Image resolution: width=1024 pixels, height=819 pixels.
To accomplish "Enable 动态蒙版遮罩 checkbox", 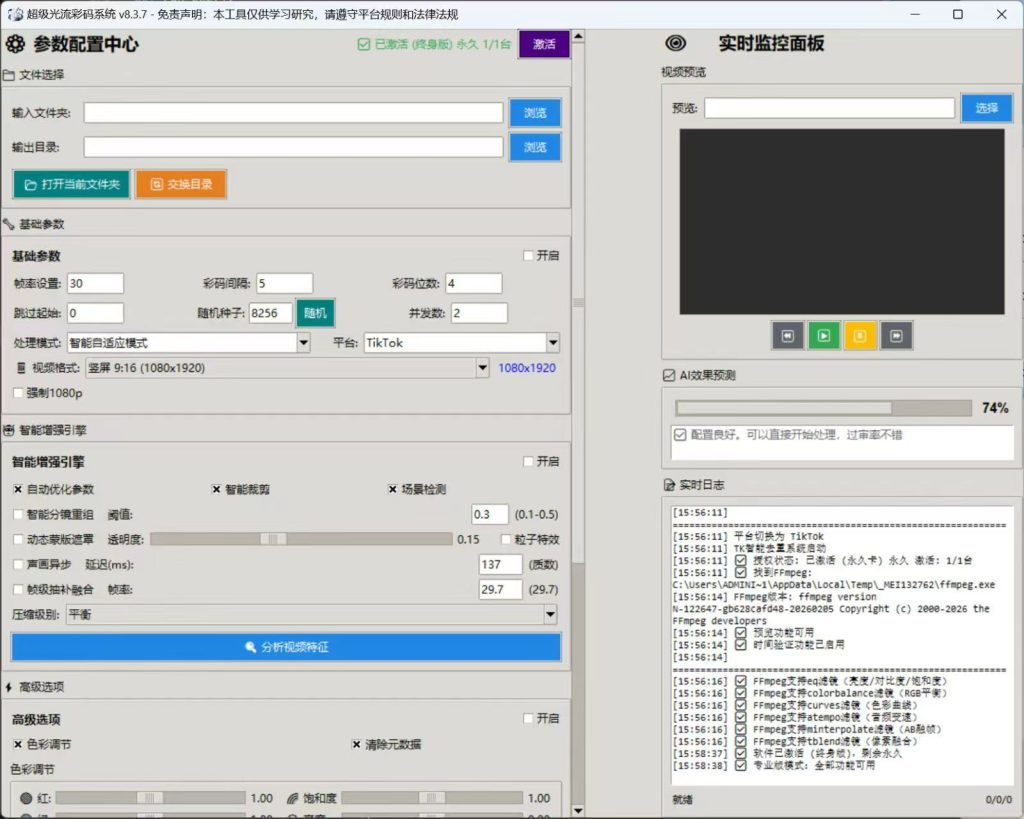I will pos(18,539).
